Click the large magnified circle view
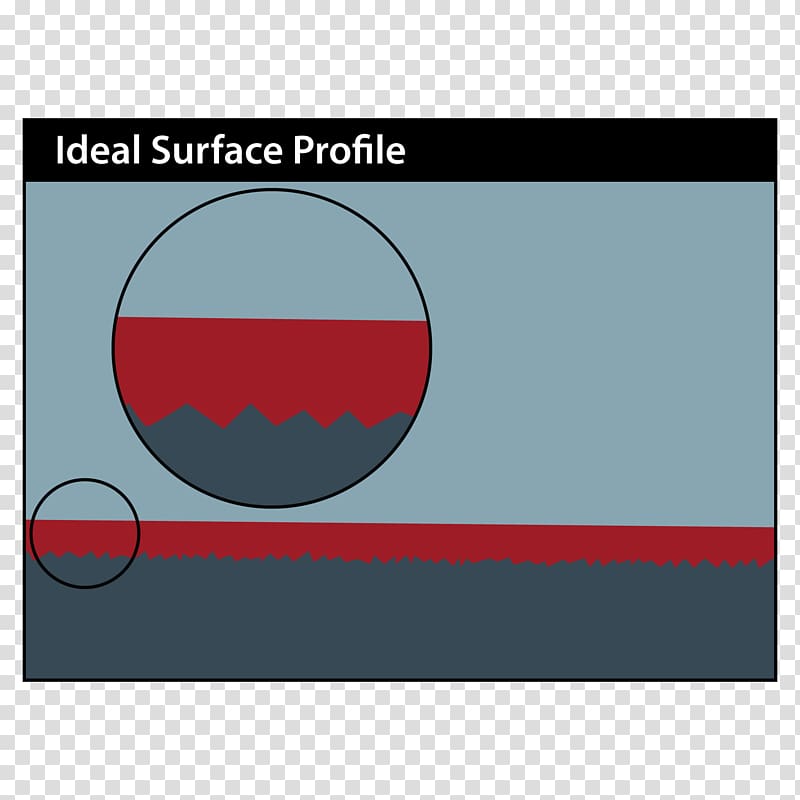This screenshot has width=800, height=800. point(272,348)
